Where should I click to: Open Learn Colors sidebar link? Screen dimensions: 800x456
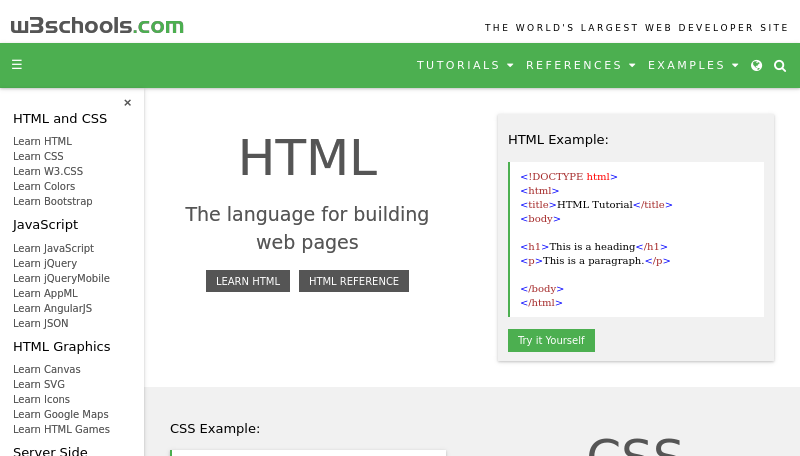pos(44,186)
